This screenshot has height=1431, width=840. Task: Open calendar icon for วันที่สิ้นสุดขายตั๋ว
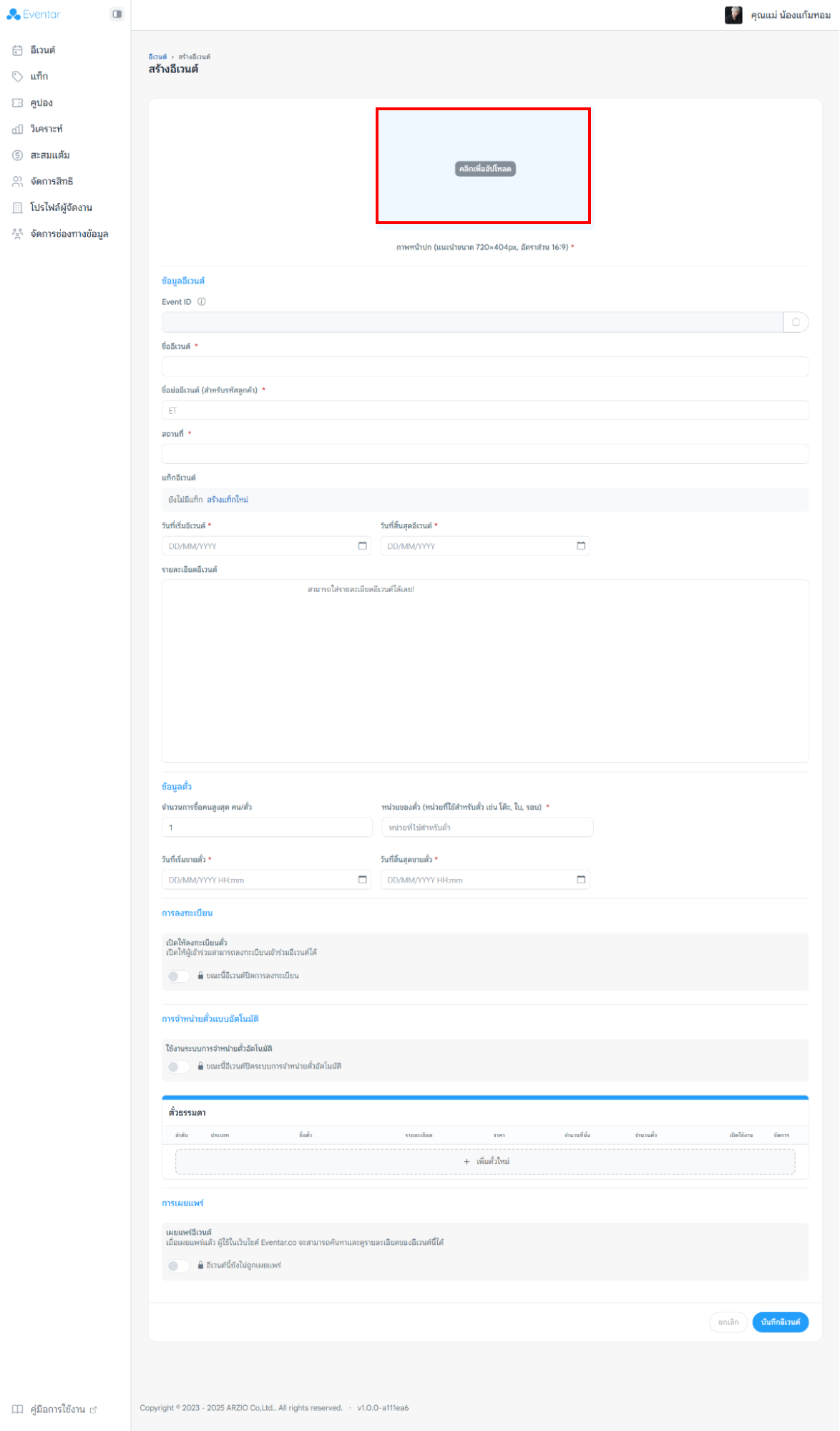tap(581, 880)
